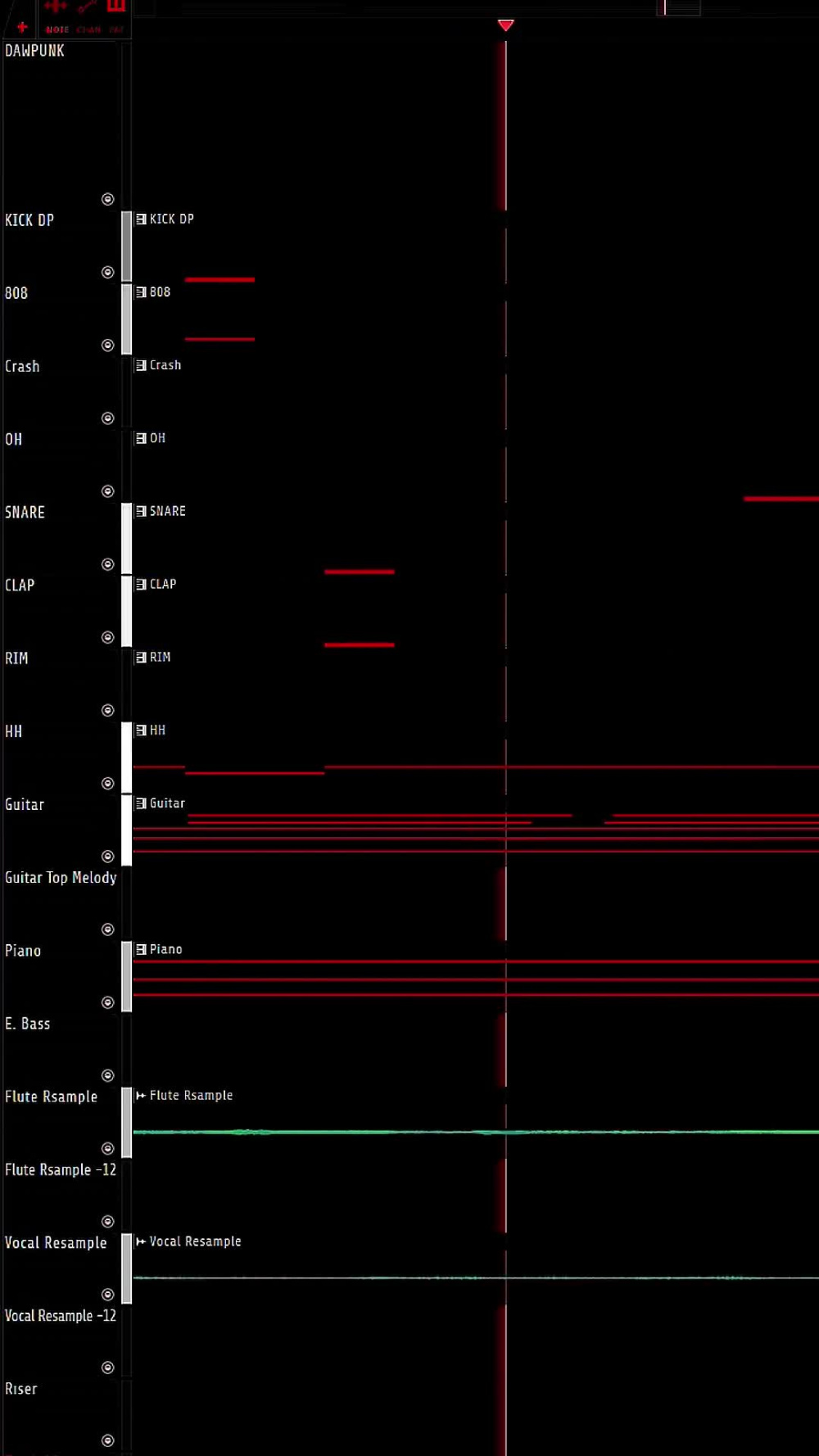819x1456 pixels.
Task: Toggle mute circle on Piano track
Action: [x=107, y=1002]
